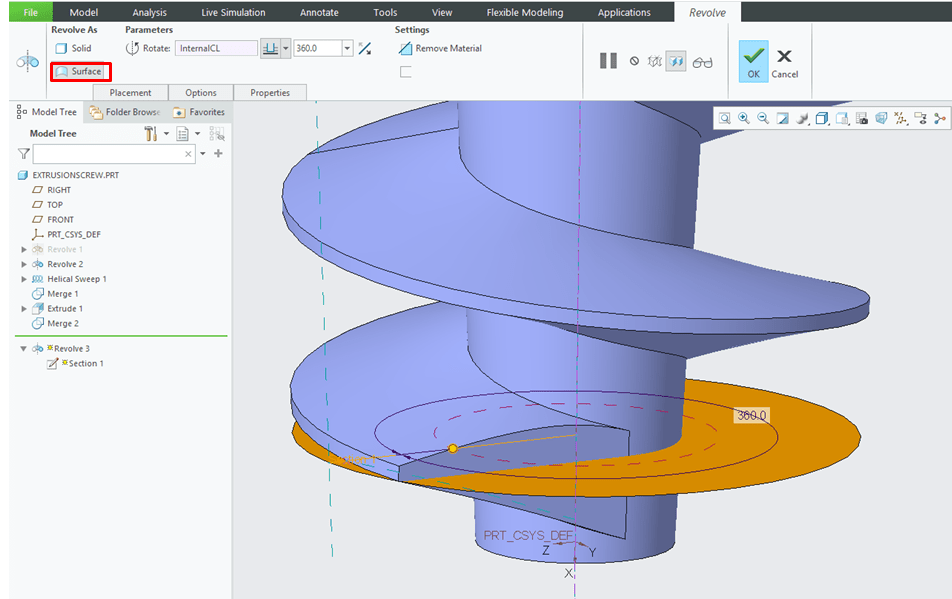Switch to the Placement tab
The height and width of the screenshot is (599, 952).
(130, 93)
